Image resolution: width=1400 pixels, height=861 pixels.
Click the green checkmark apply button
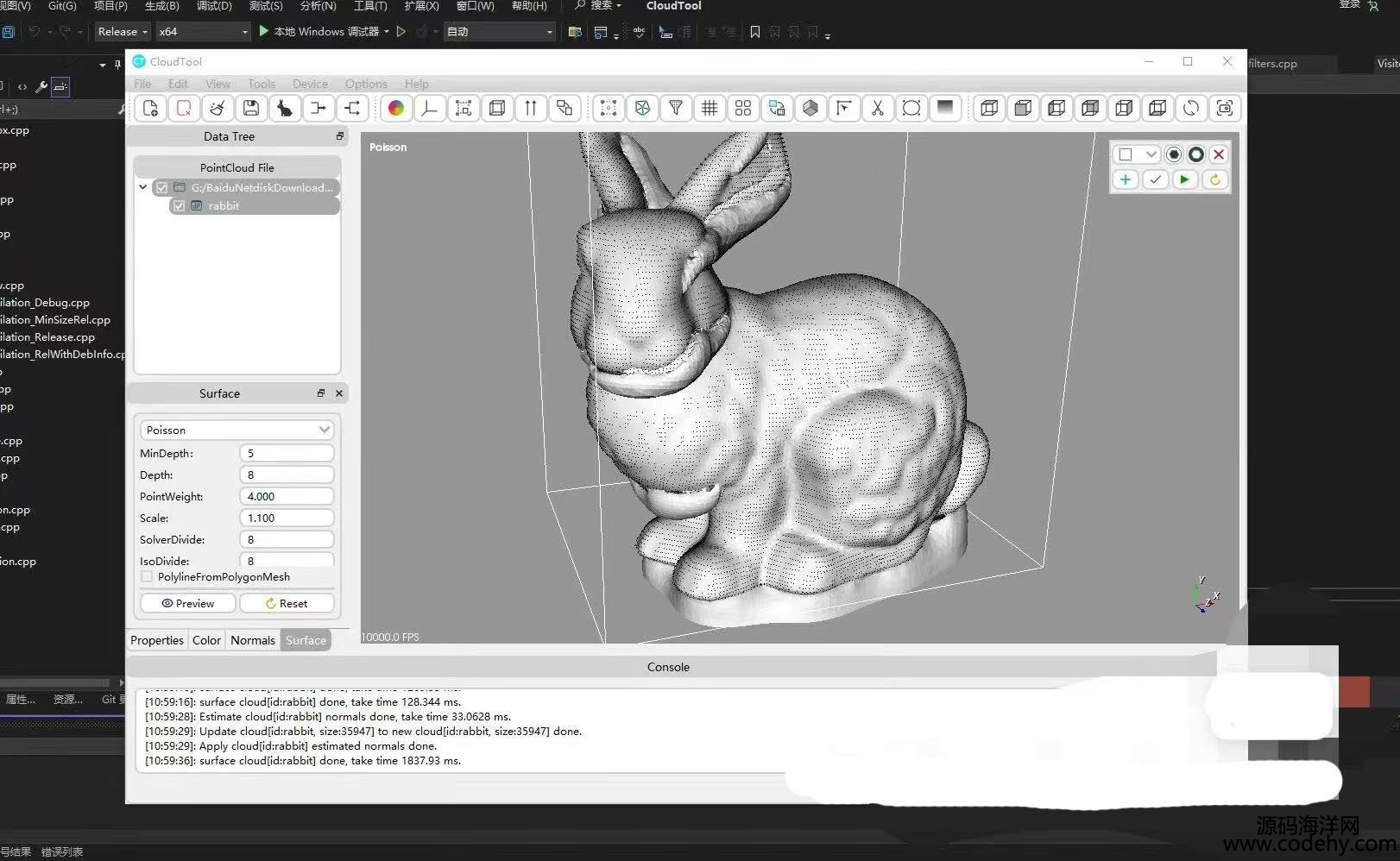[1155, 179]
